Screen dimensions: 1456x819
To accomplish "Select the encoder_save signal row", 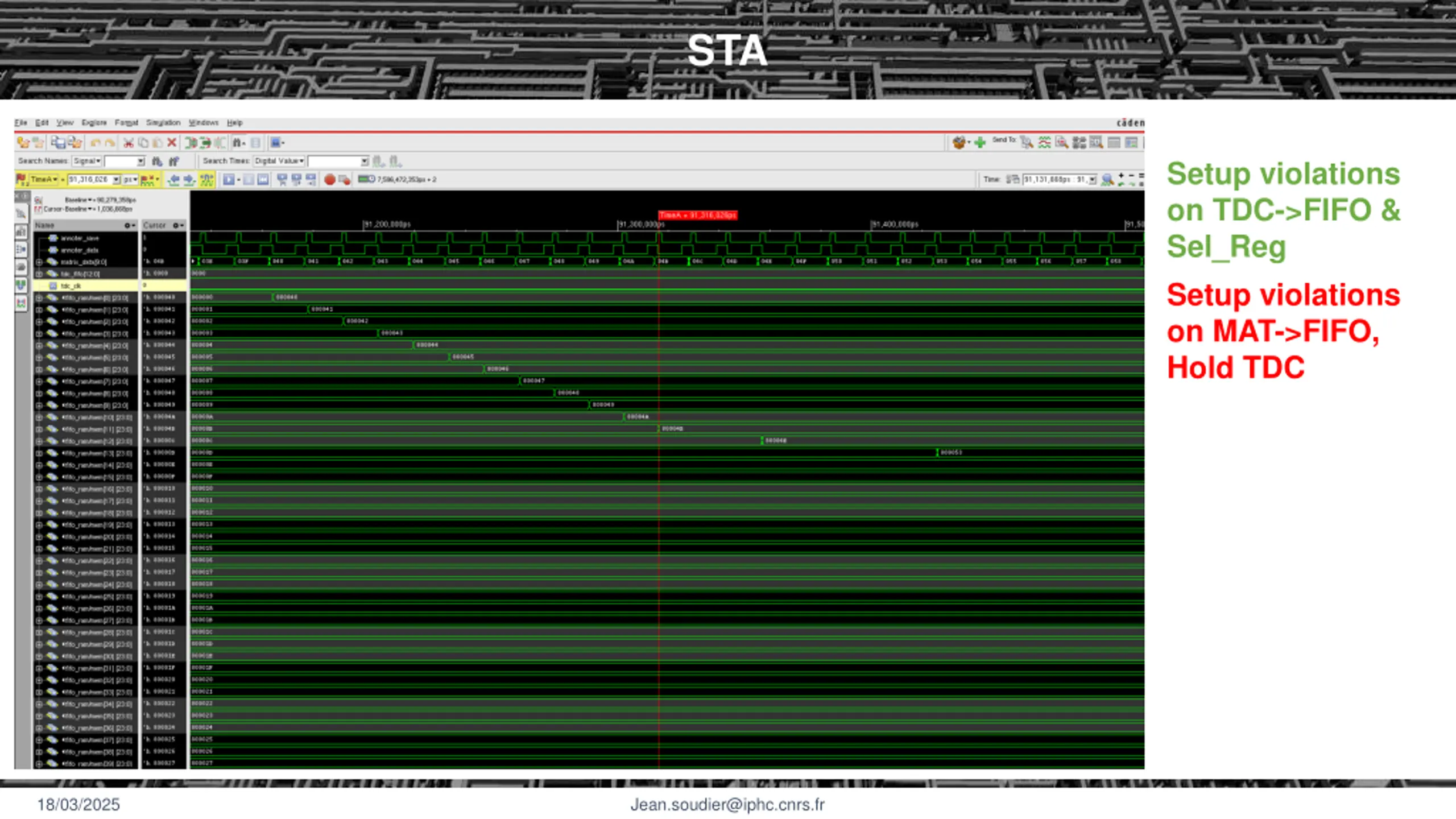I will (x=85, y=238).
